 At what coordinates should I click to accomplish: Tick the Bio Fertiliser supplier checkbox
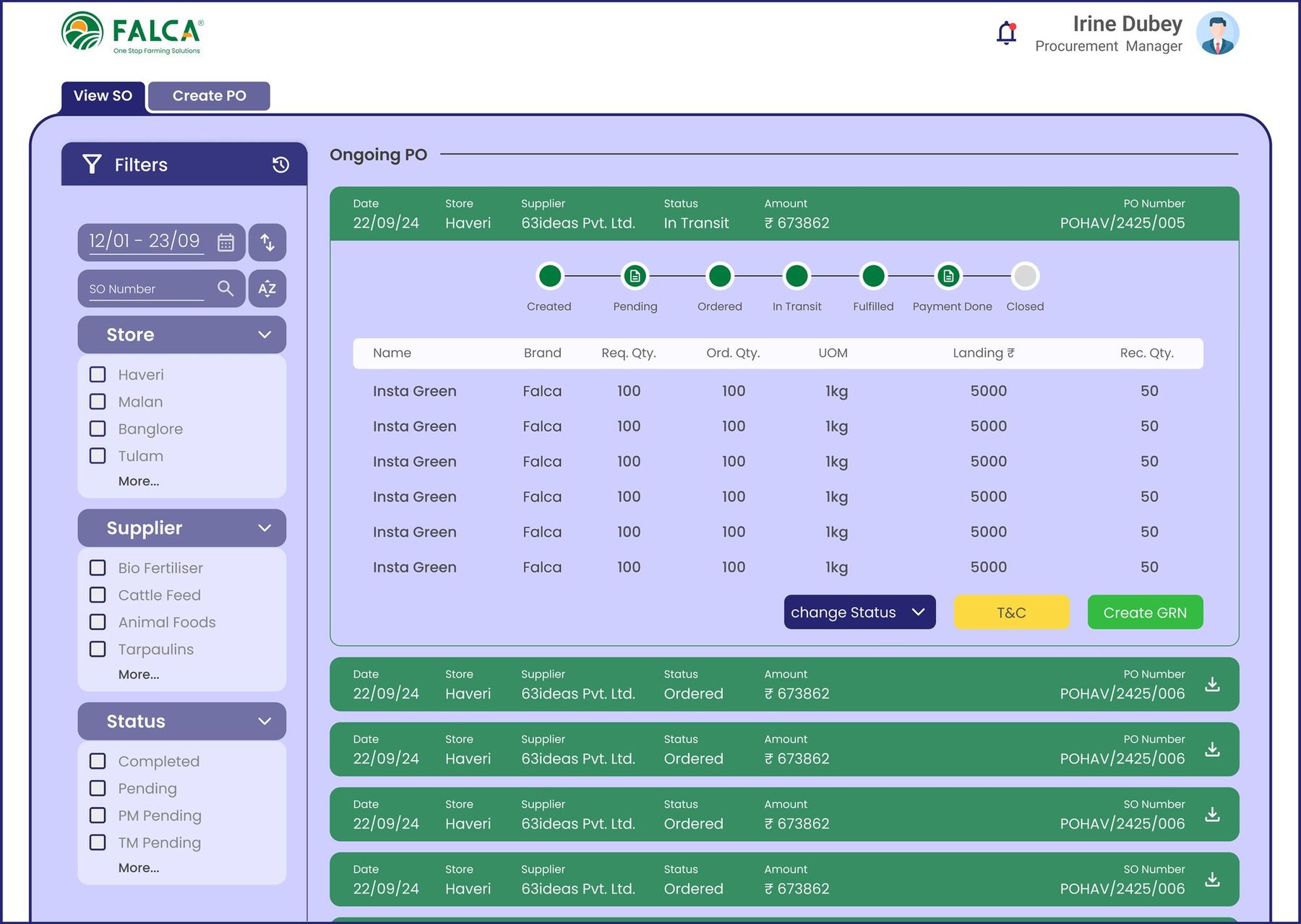click(98, 568)
